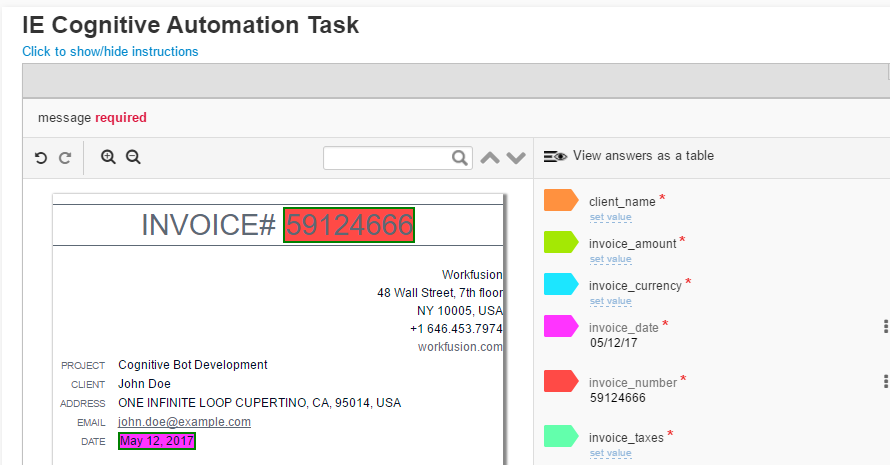
Task: Click workfusion.com website text
Action: pos(460,347)
